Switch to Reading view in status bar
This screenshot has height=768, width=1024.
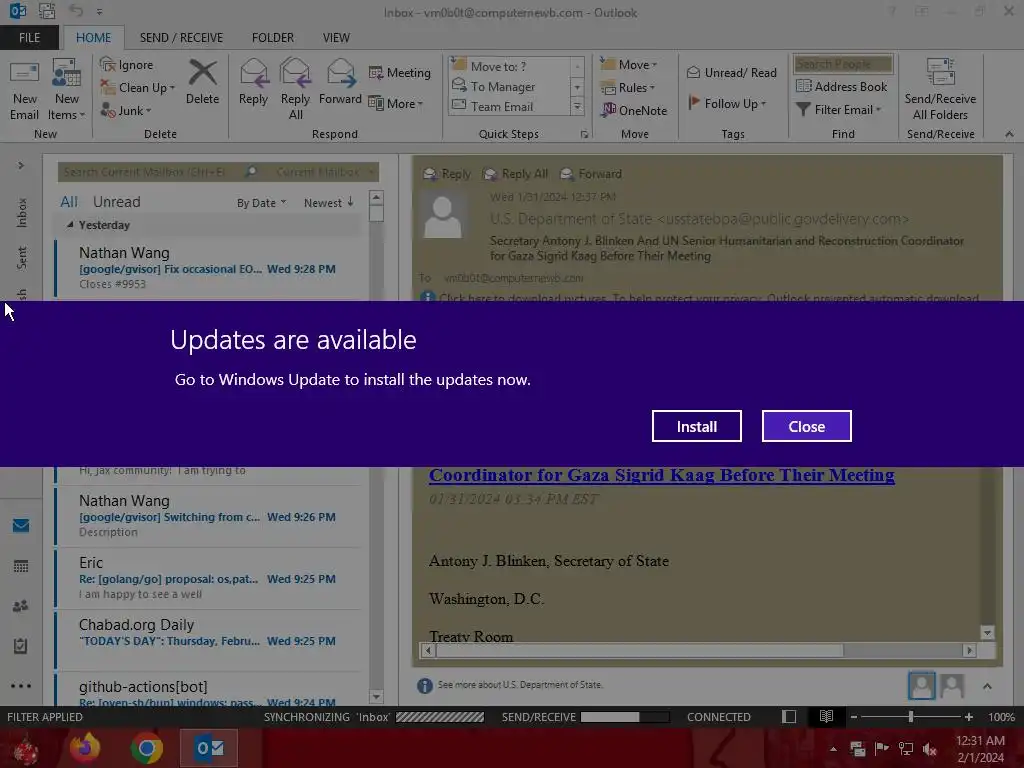point(826,717)
